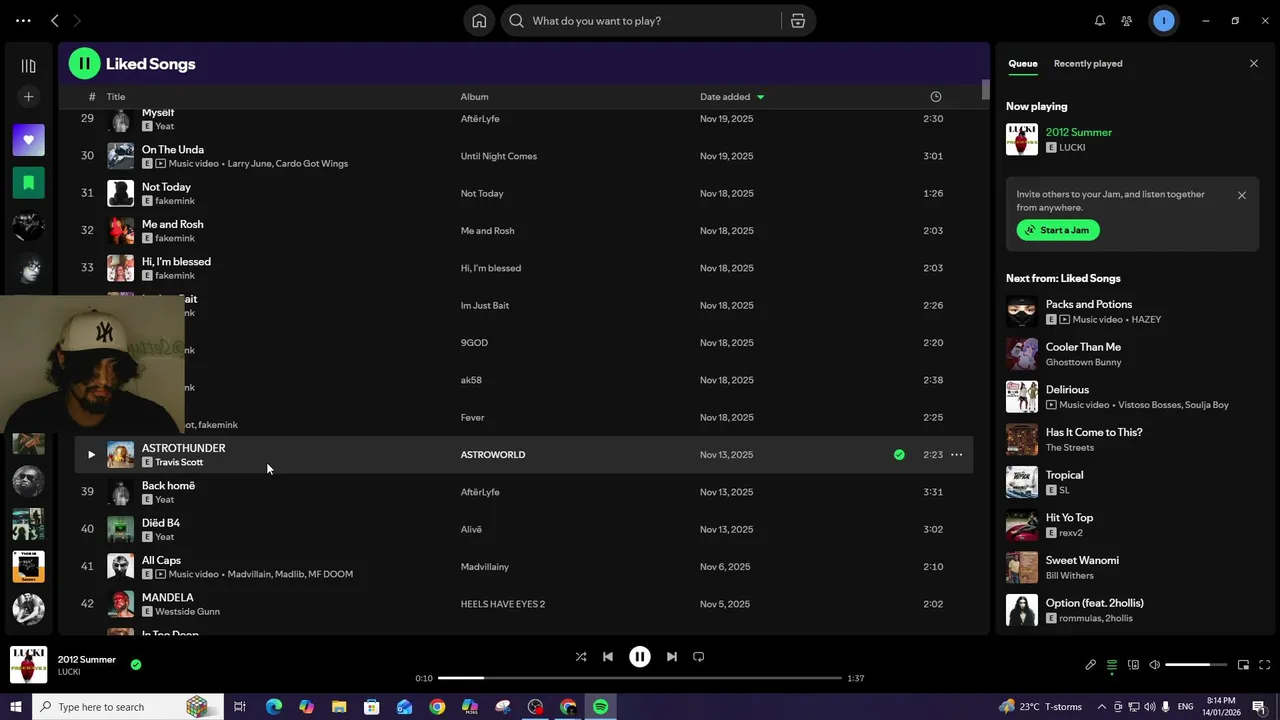Open the miniplayer
Viewport: 1280px width, 720px height.
click(x=1243, y=665)
